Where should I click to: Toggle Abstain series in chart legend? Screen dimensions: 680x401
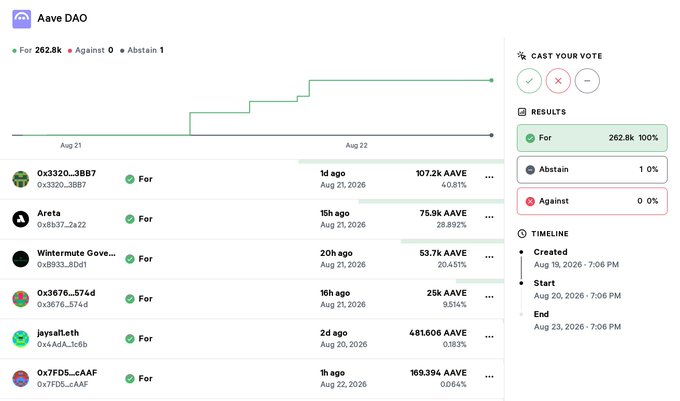point(142,50)
